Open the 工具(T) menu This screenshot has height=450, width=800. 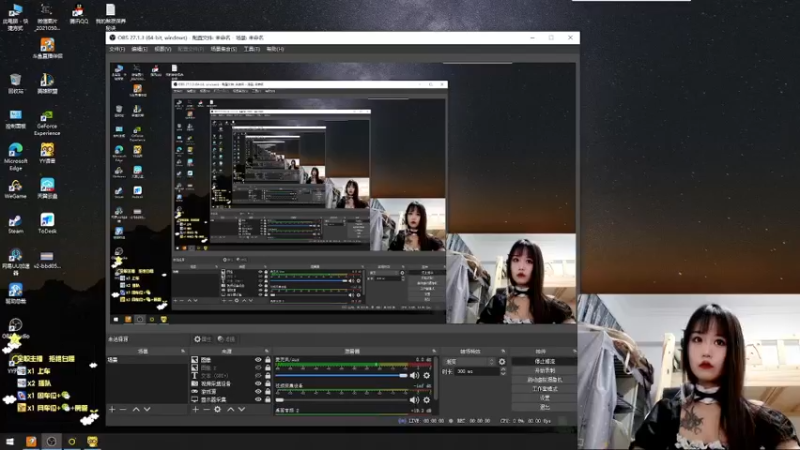(x=252, y=49)
